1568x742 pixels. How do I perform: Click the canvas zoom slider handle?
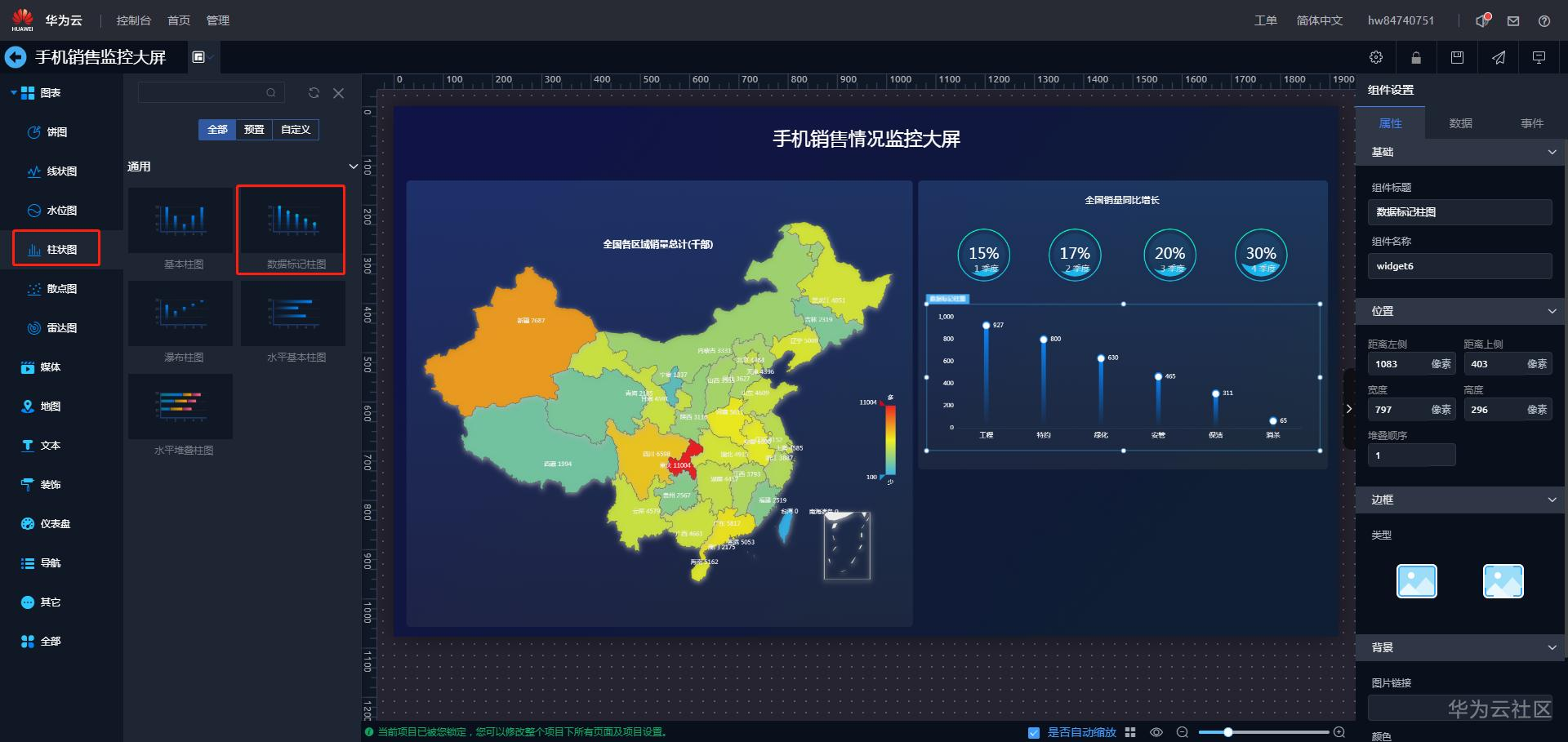pos(1227,732)
